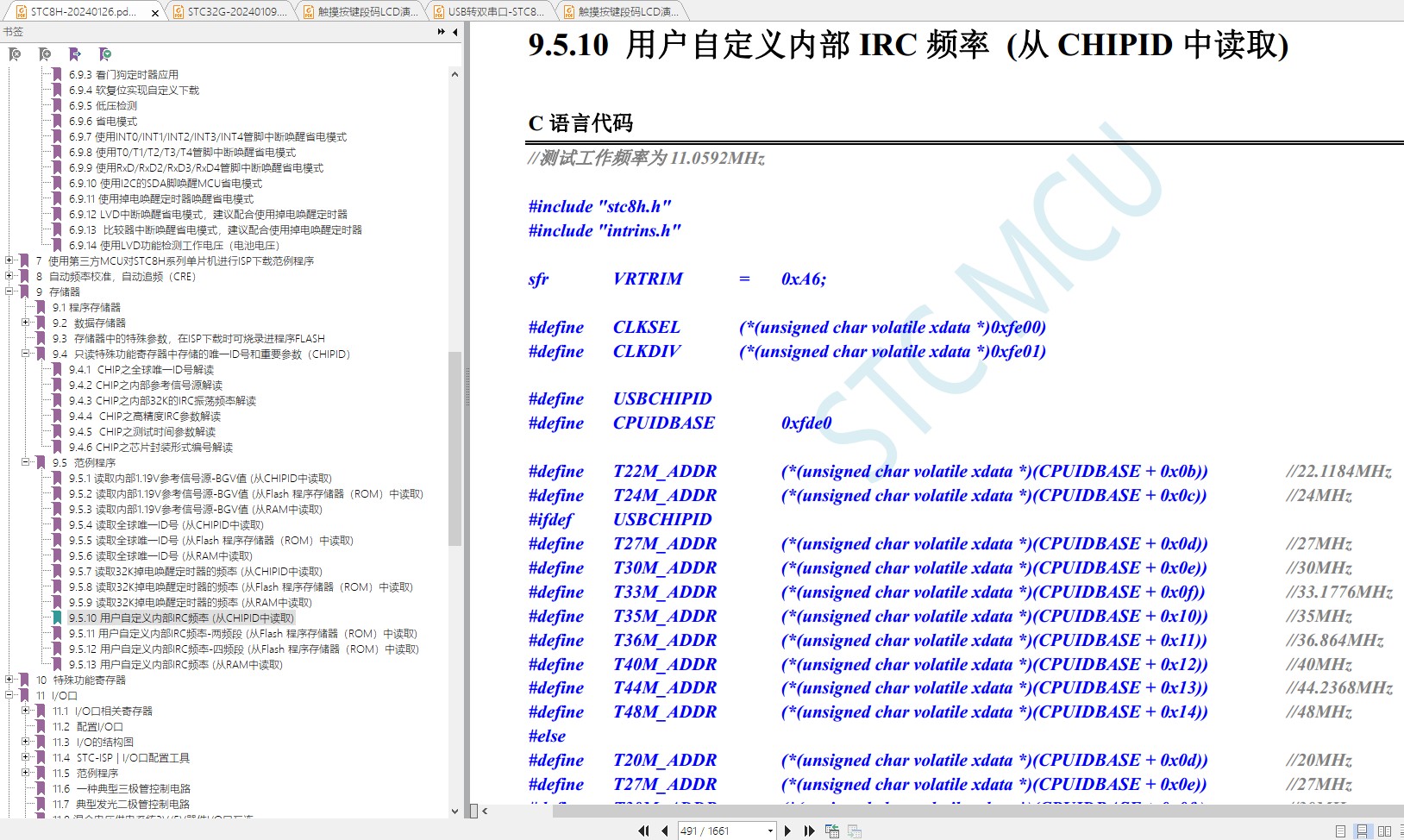Open the bookmark options icon with green badge
This screenshot has height=840, width=1404.
pyautogui.click(x=105, y=54)
